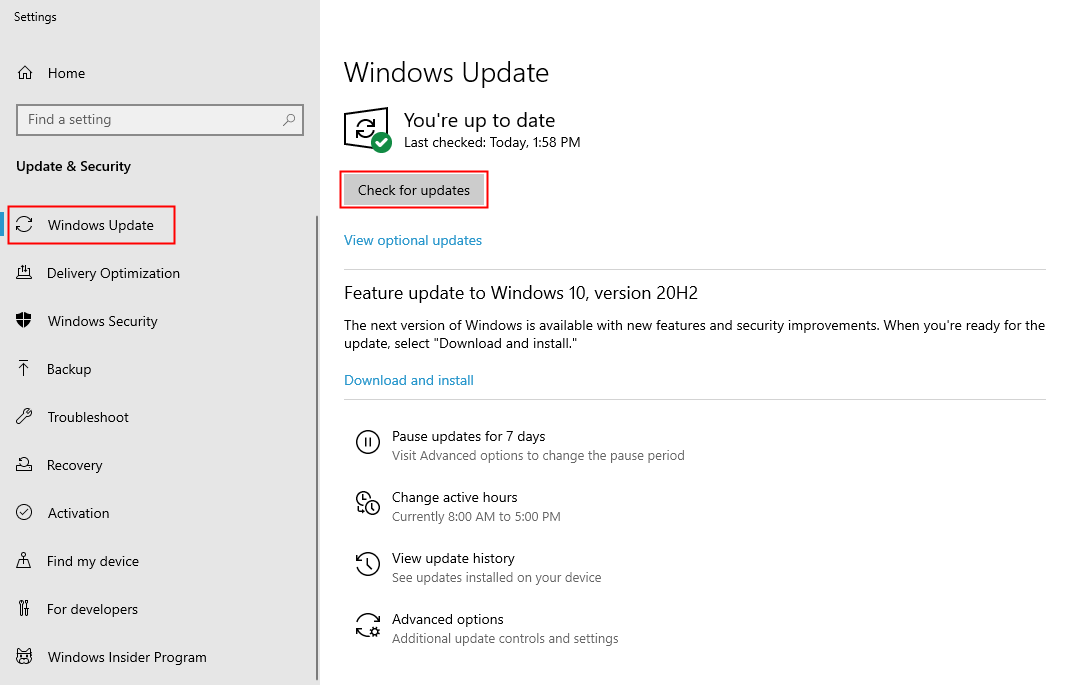Click the Find a setting search box
Image resolution: width=1086 pixels, height=685 pixels.
160,120
